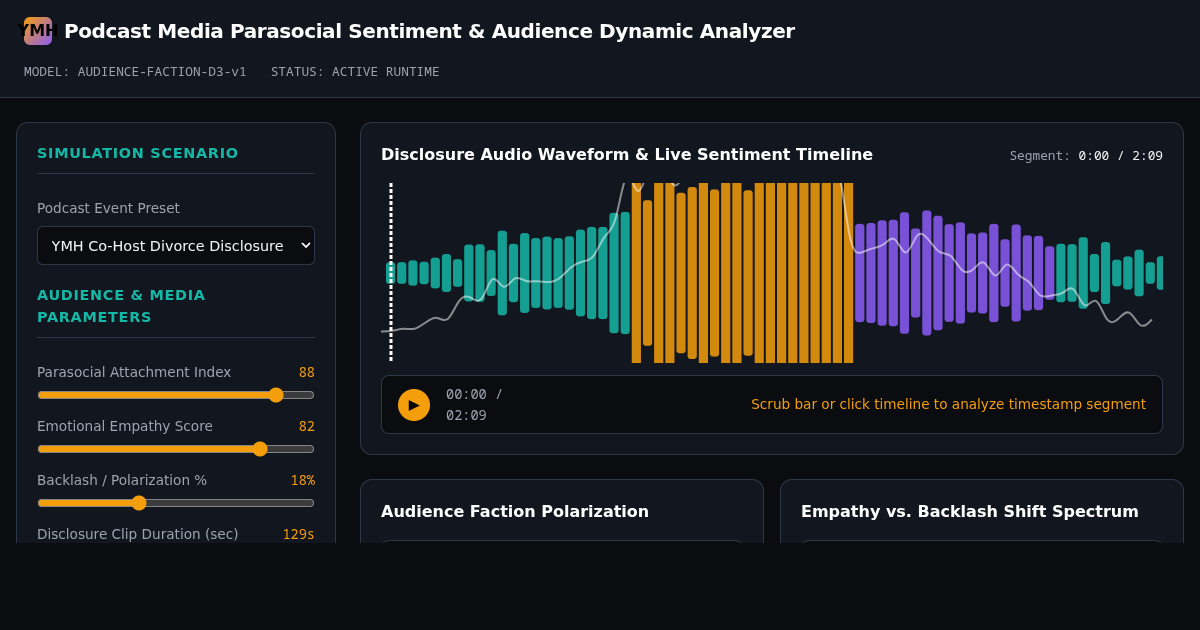Screen dimensions: 1200x630
Task: Adjust the Parasocial Attachment Index slider
Action: pos(176,395)
